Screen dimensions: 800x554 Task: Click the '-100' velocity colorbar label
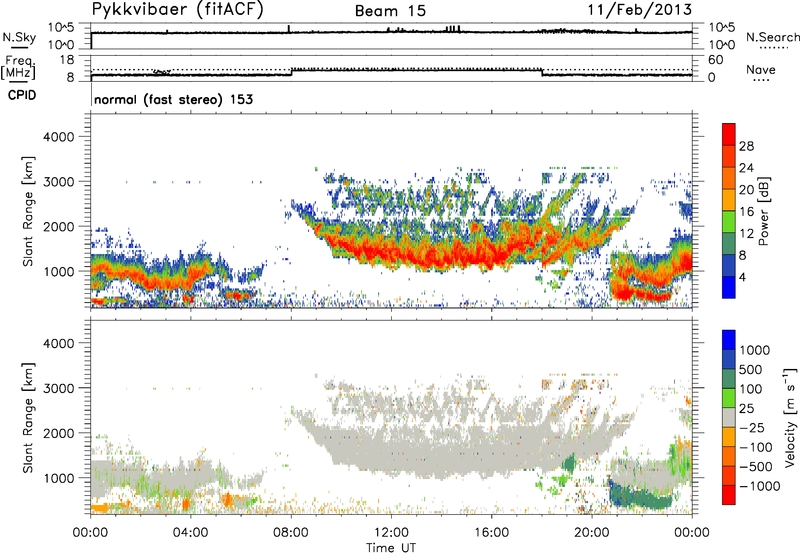[x=756, y=447]
